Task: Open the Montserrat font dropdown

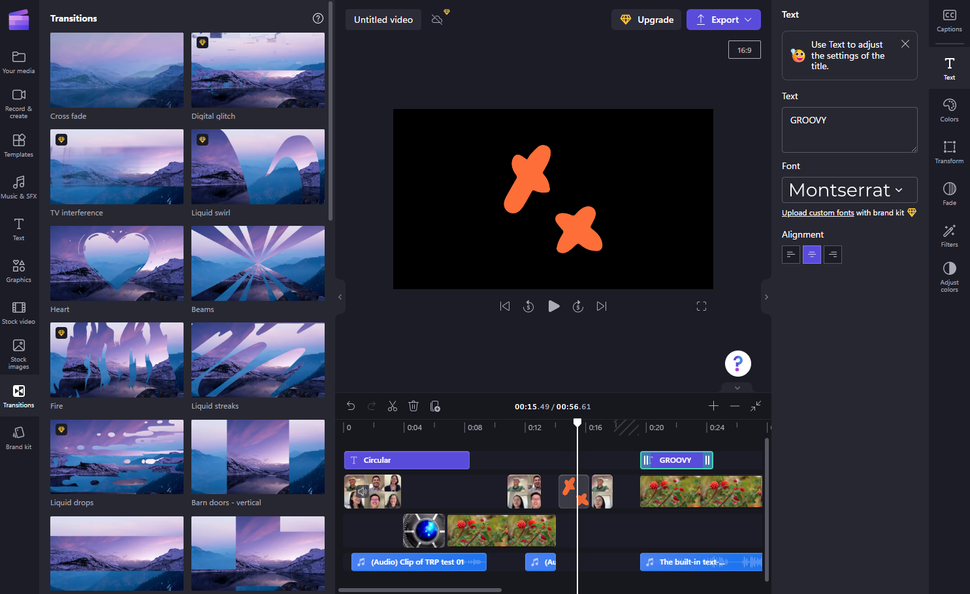Action: 848,190
